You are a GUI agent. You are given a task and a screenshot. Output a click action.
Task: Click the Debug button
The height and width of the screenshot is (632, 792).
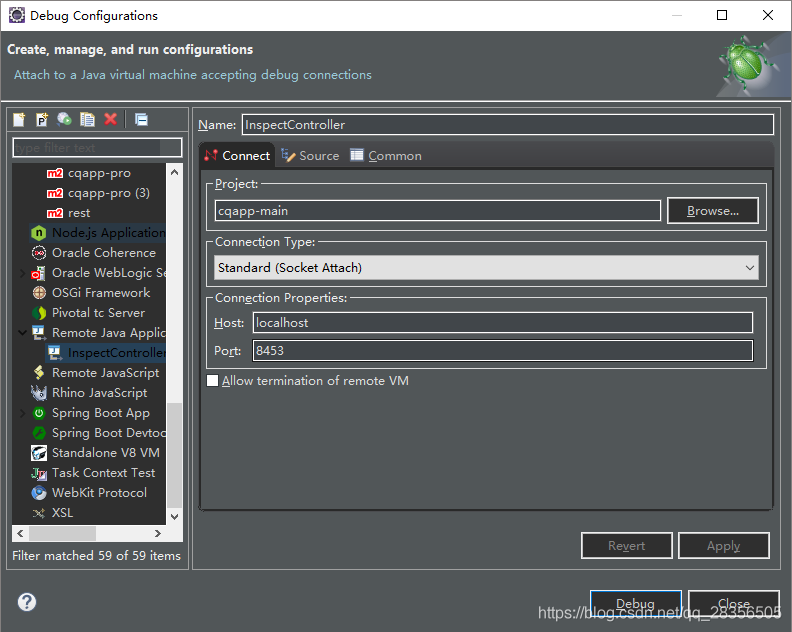tap(635, 604)
